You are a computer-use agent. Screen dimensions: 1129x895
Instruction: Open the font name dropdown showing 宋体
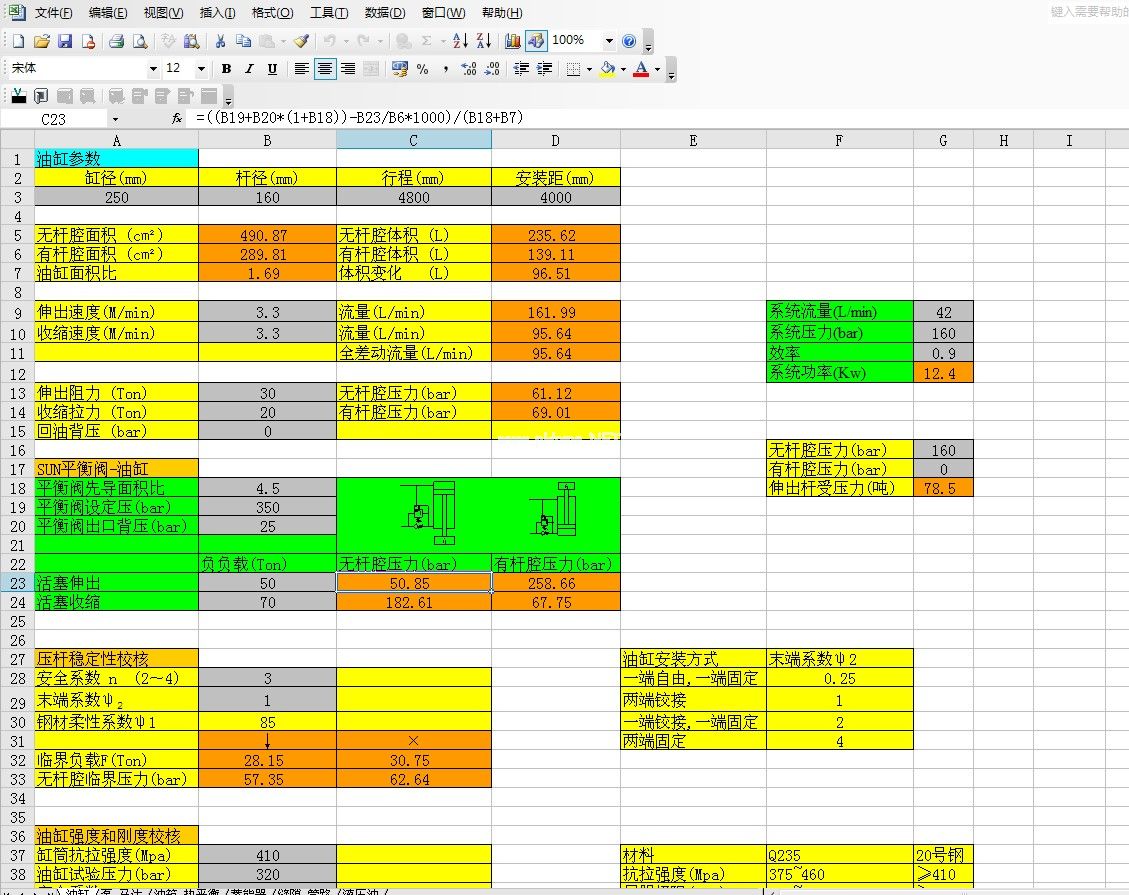tap(153, 68)
